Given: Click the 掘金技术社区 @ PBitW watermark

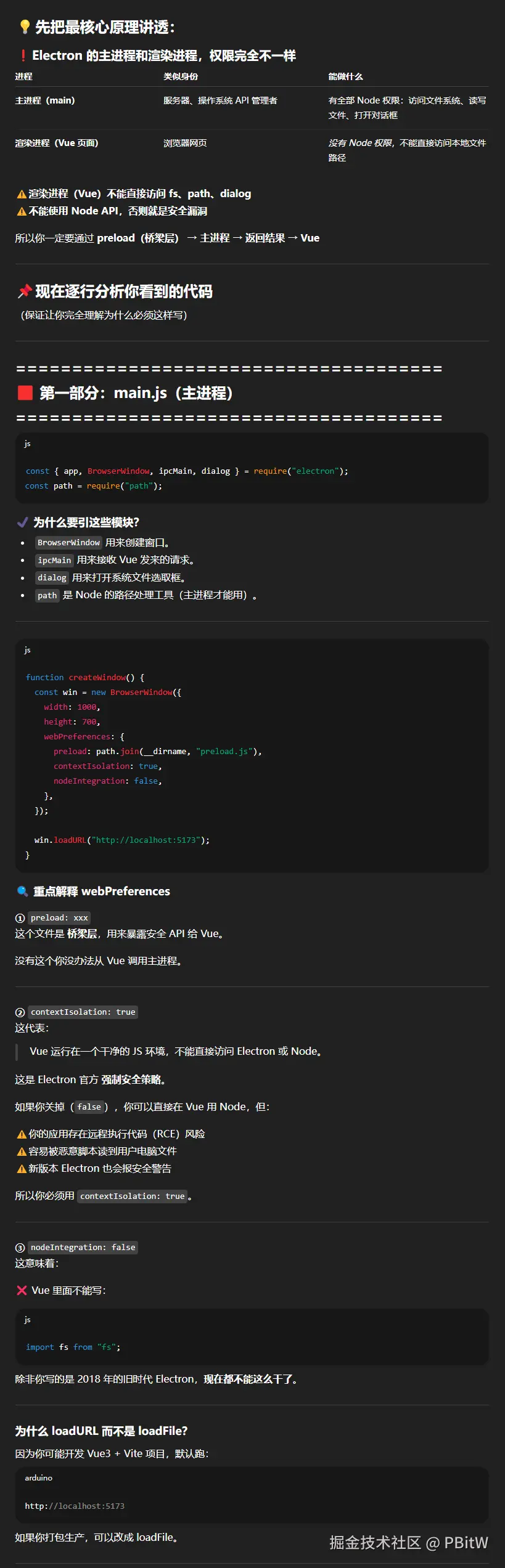Looking at the screenshot, I should (408, 1543).
